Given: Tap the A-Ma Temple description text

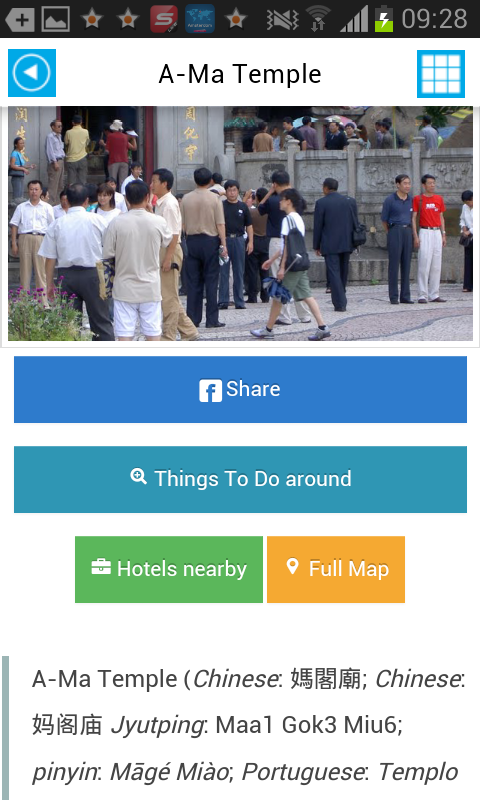Looking at the screenshot, I should 248,725.
